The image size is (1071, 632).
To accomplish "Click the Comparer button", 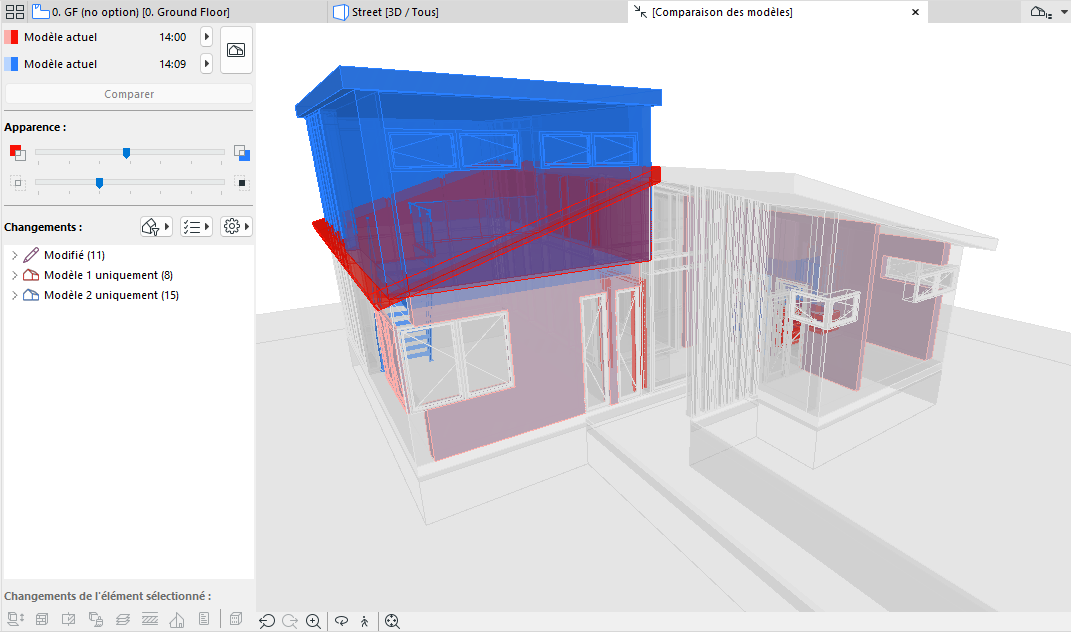I will [129, 94].
